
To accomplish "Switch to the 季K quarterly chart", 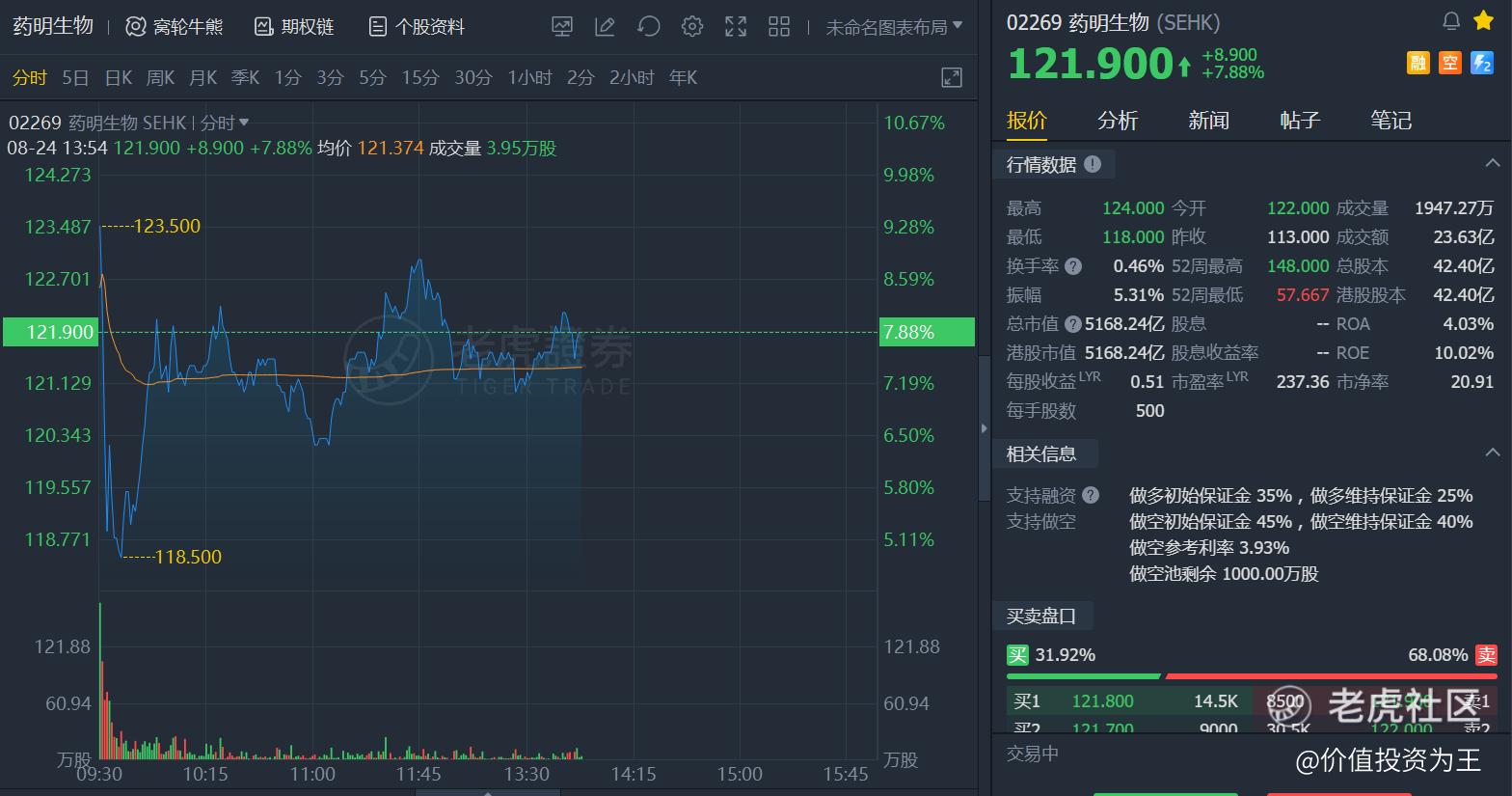I will click(245, 78).
